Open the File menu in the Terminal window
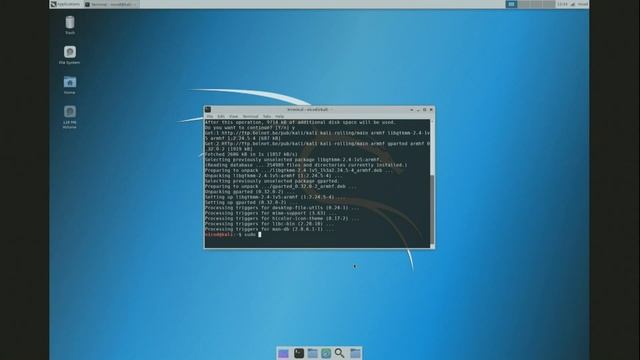This screenshot has height=360, width=640. (210, 116)
